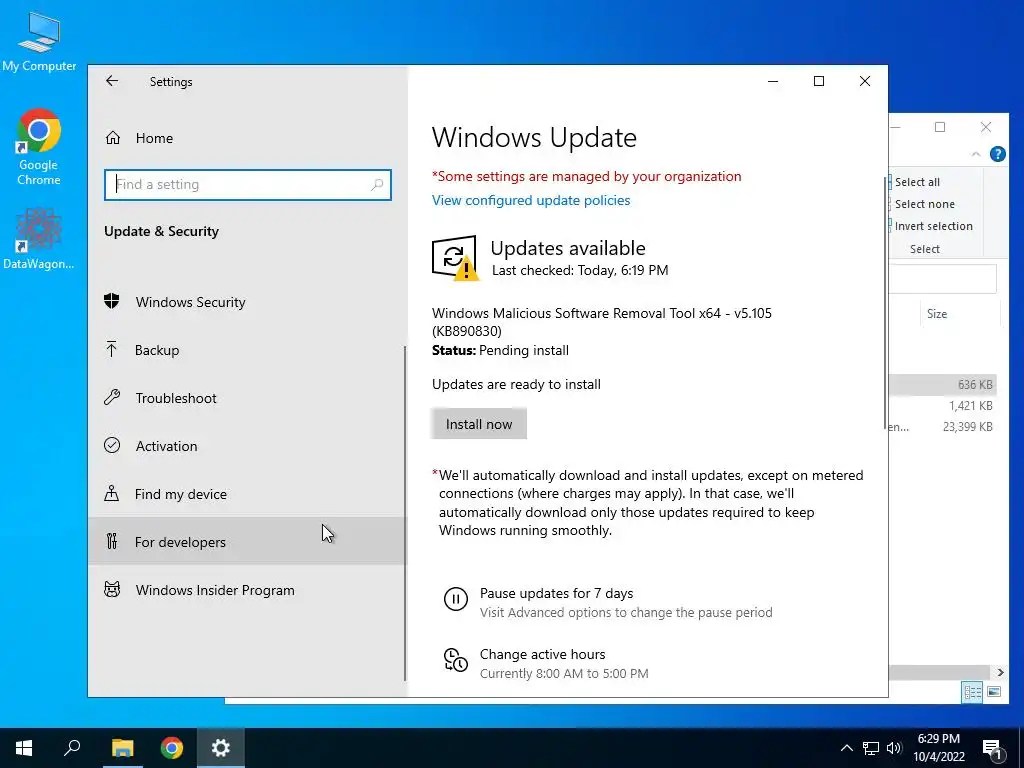Open Chrome from the taskbar
The height and width of the screenshot is (768, 1024).
point(172,748)
